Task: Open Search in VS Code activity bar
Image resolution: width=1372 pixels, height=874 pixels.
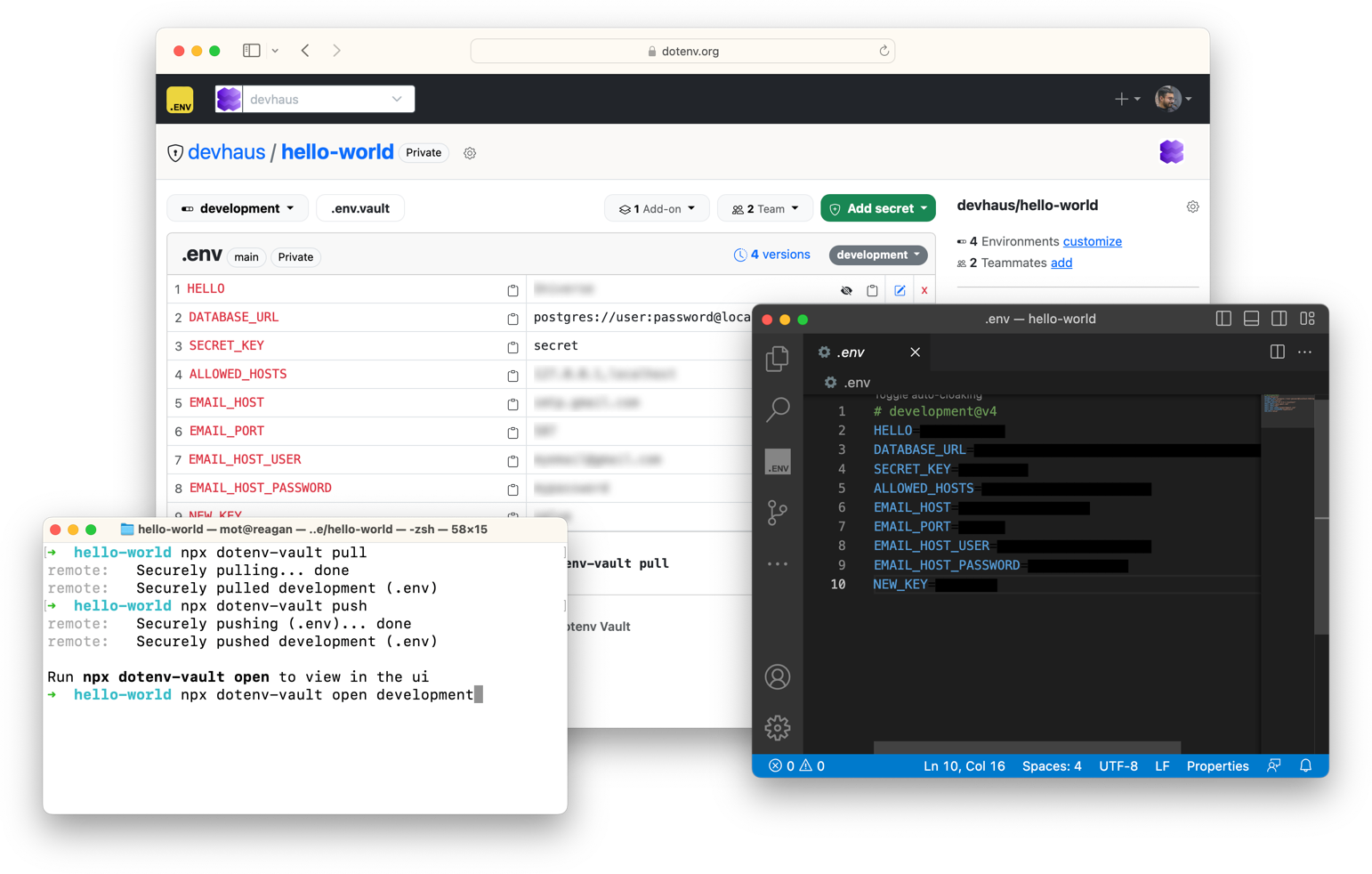Action: point(778,409)
